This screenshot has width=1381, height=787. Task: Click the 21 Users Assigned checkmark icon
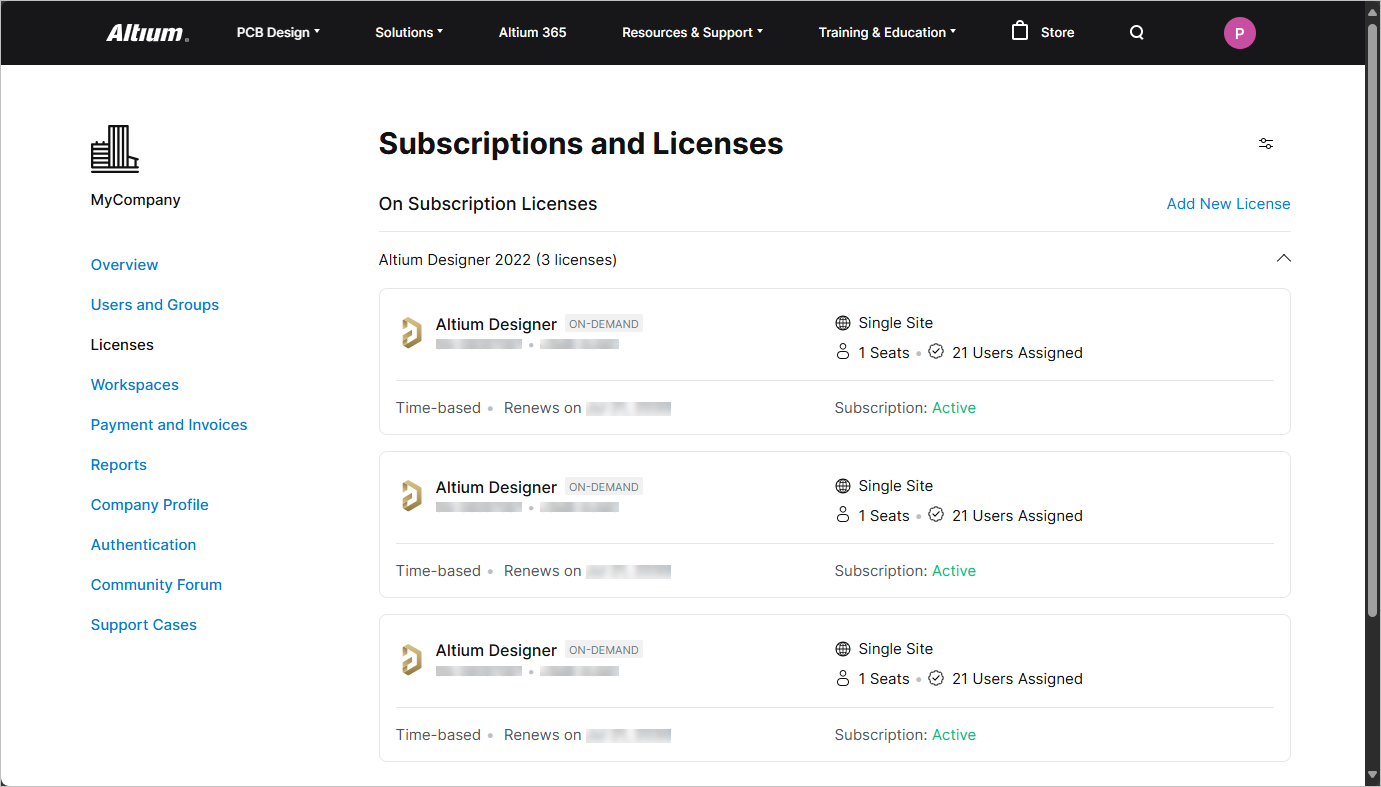(x=935, y=351)
